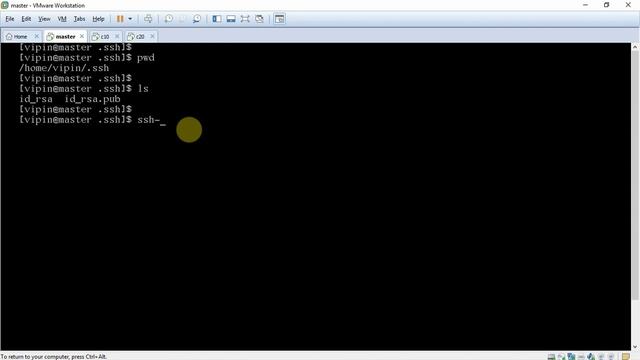
Task: Revert virtual machine to previous snapshot
Action: coord(182,19)
